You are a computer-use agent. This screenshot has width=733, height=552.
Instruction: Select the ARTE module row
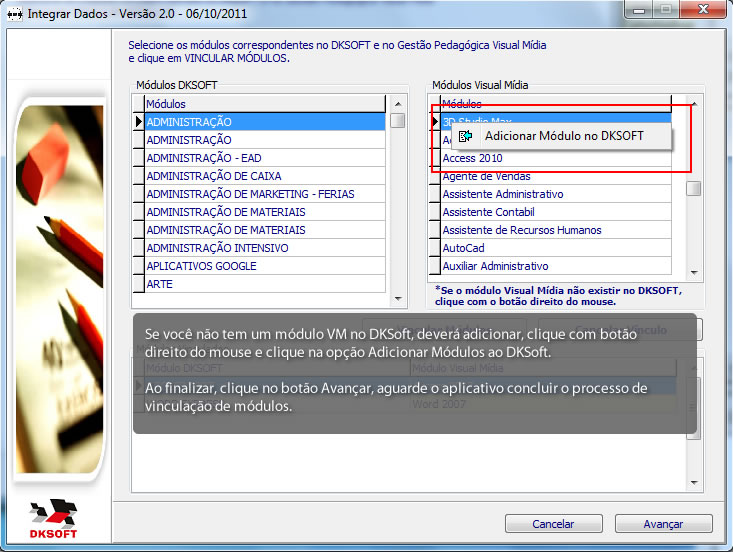tap(265, 284)
